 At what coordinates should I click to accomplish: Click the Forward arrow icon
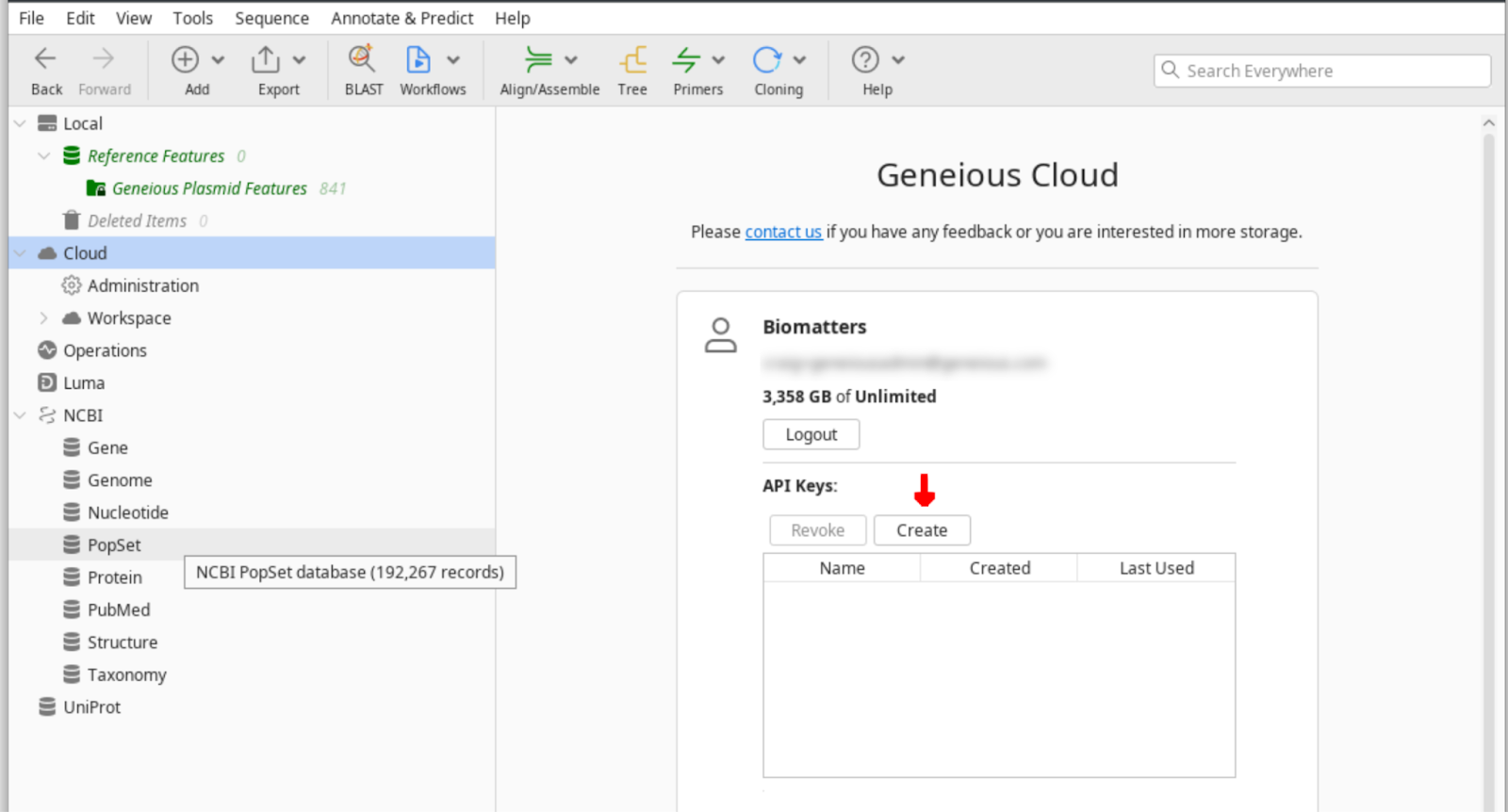(104, 59)
